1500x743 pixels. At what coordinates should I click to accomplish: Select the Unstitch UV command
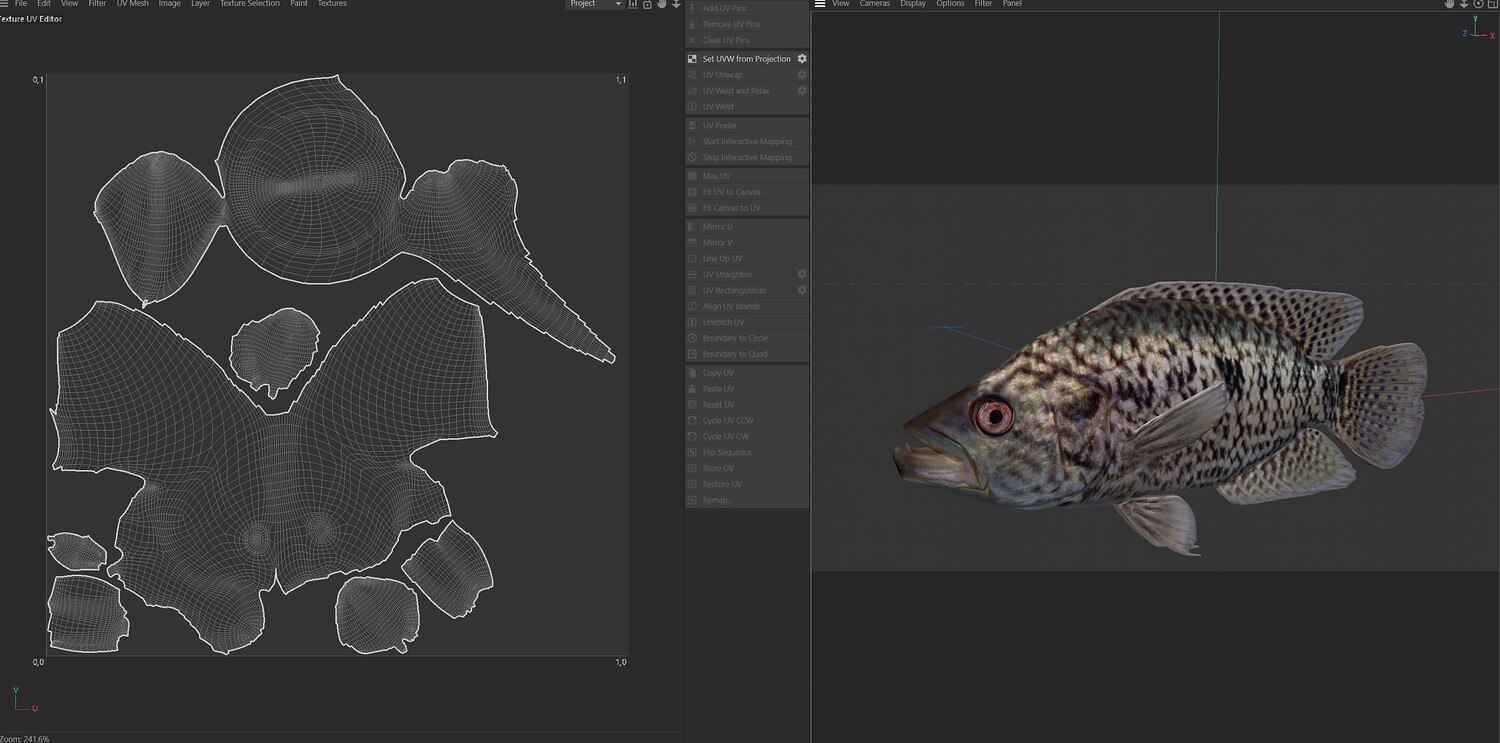[746, 322]
